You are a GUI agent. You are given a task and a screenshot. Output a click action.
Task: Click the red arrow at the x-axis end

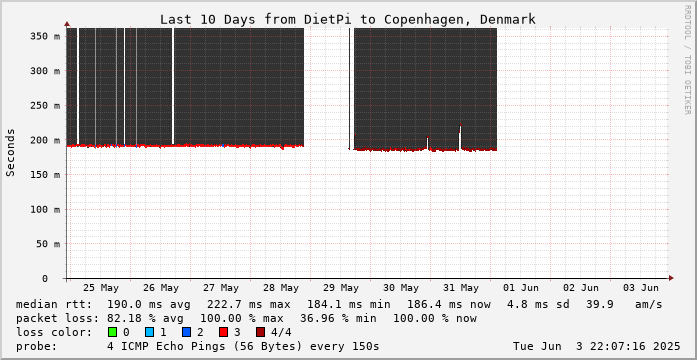pos(671,278)
